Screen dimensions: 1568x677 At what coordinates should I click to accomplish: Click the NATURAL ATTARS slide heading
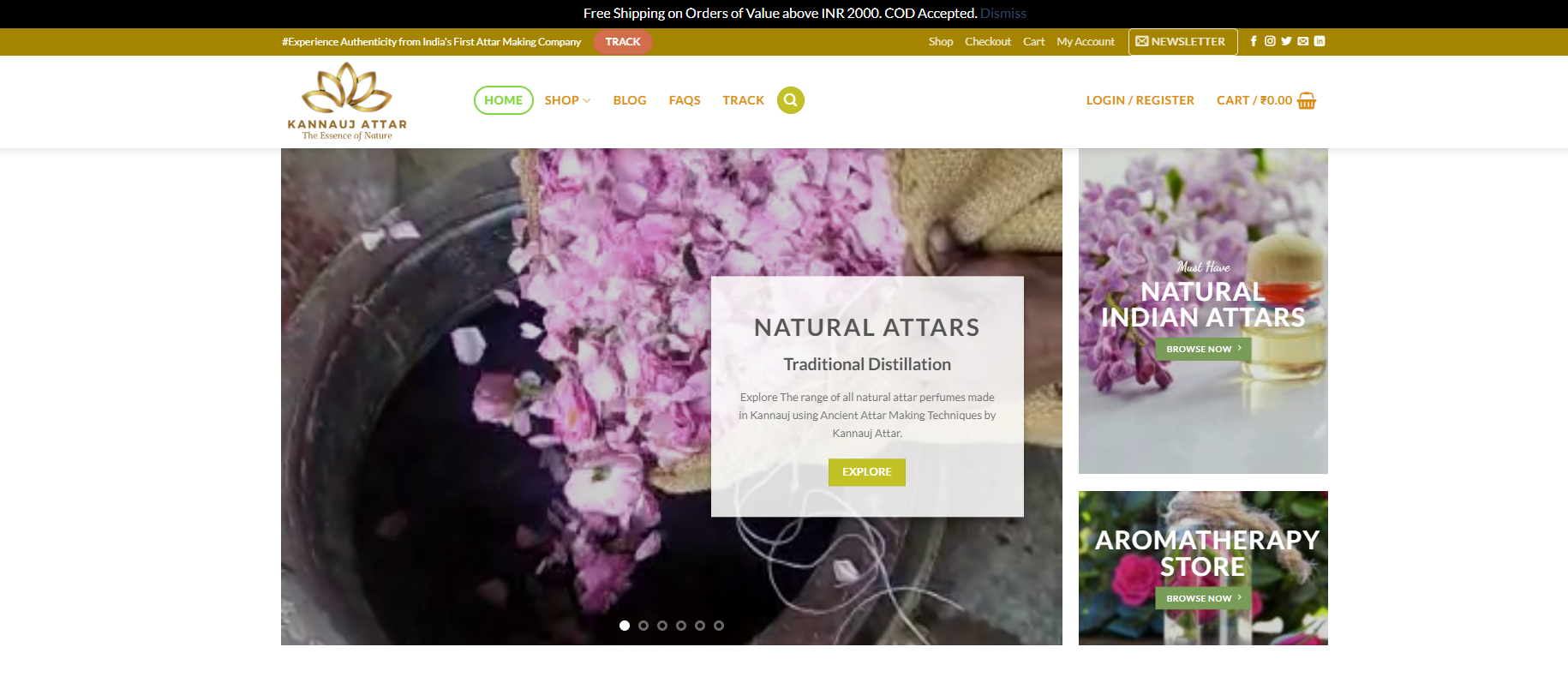tap(867, 327)
